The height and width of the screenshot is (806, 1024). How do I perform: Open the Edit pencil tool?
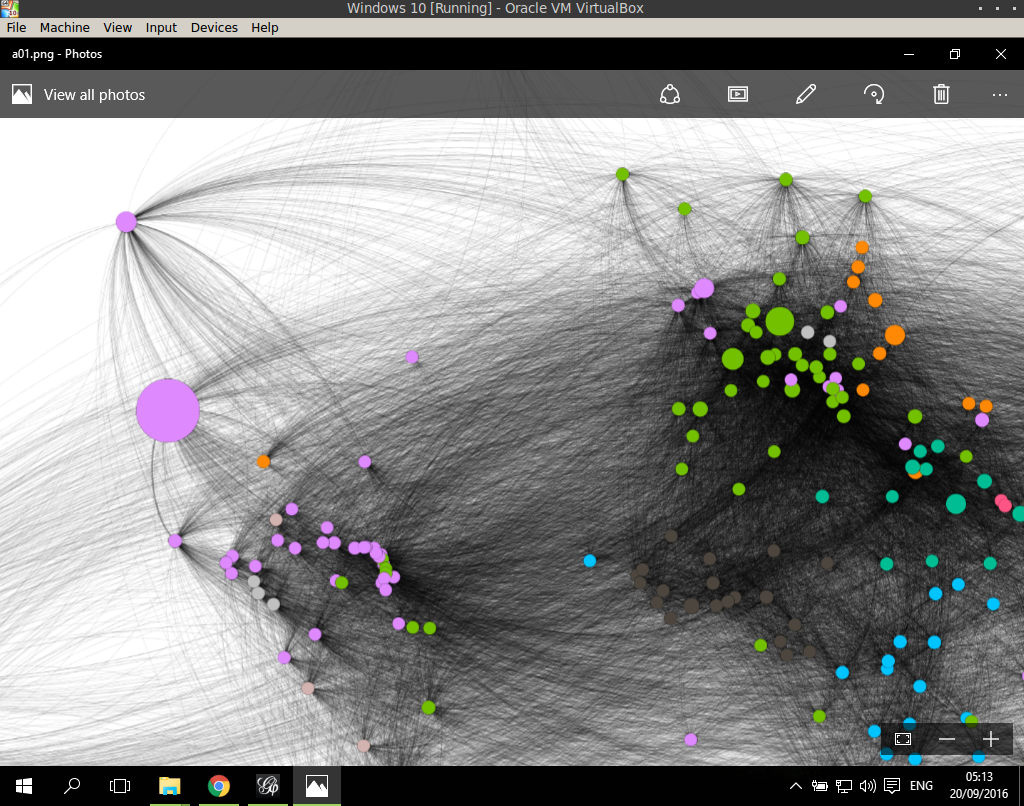pos(806,94)
